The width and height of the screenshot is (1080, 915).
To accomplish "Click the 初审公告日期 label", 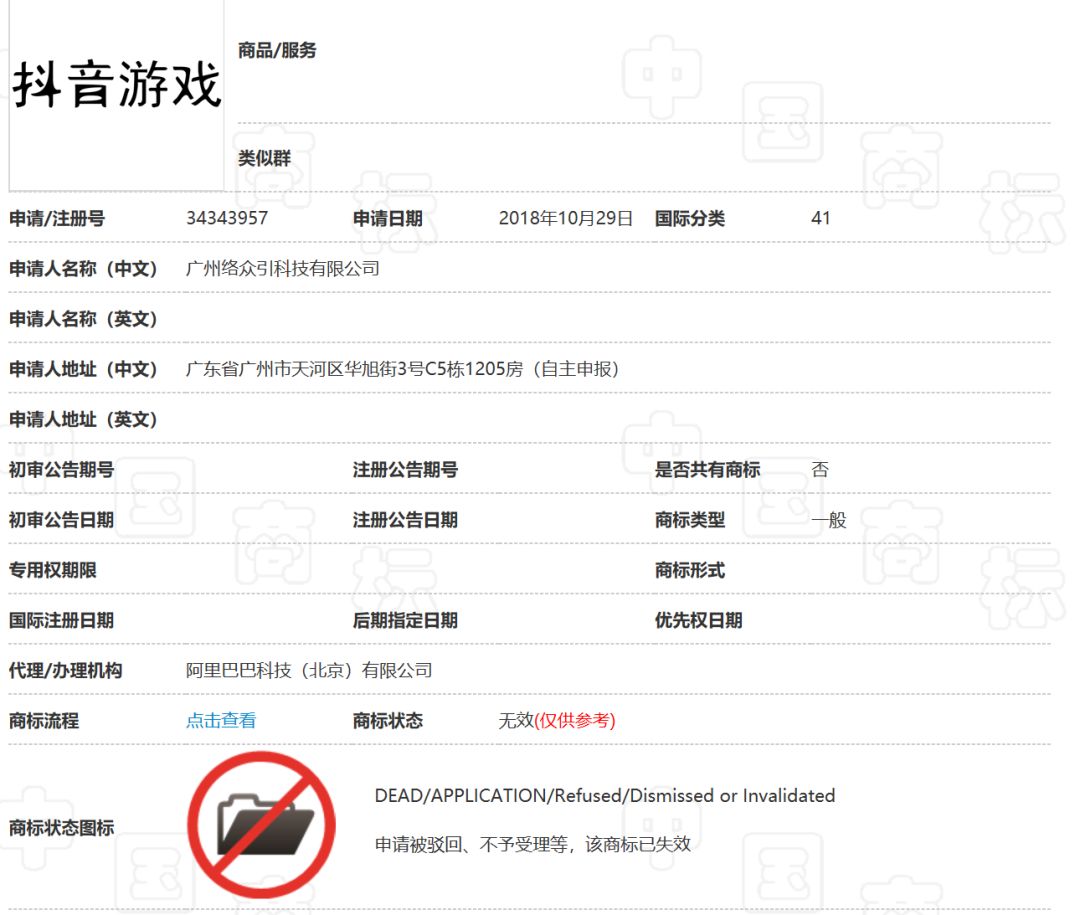I will click(x=61, y=520).
